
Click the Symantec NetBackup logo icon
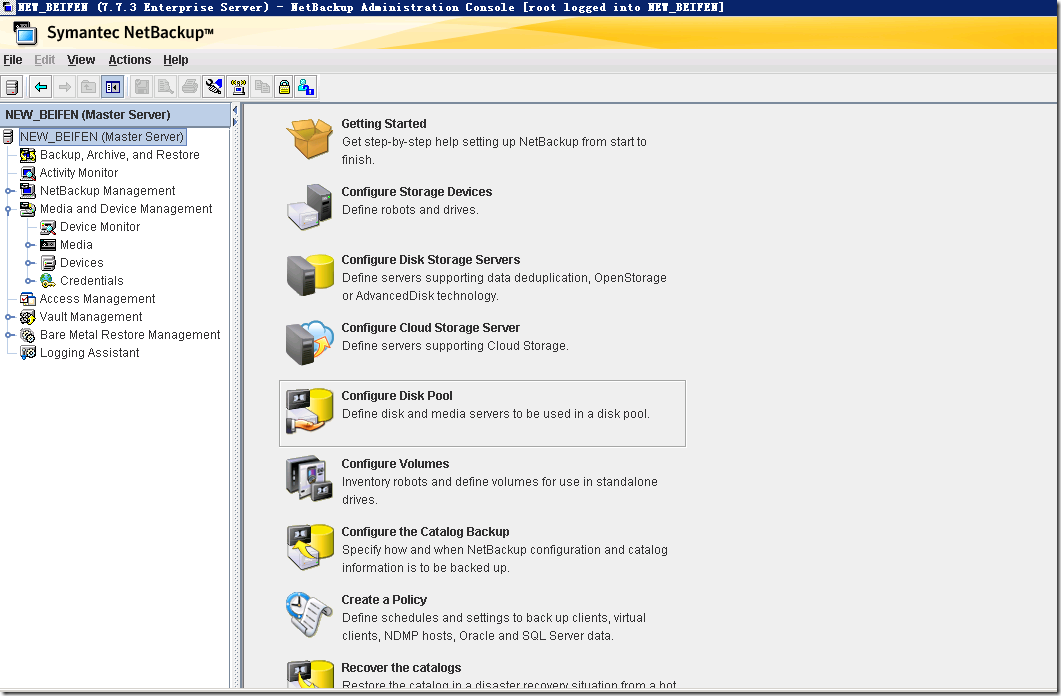click(x=25, y=32)
